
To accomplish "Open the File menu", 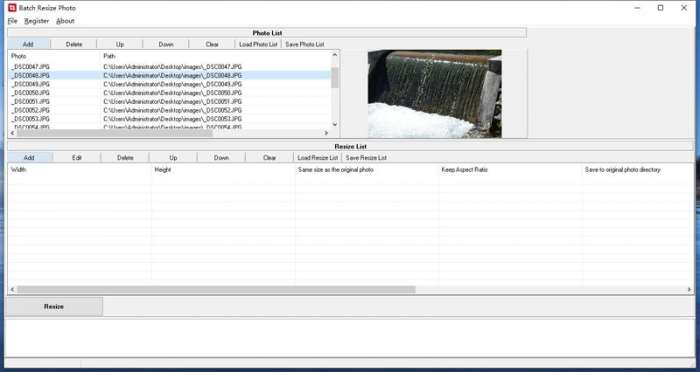I will (x=12, y=21).
